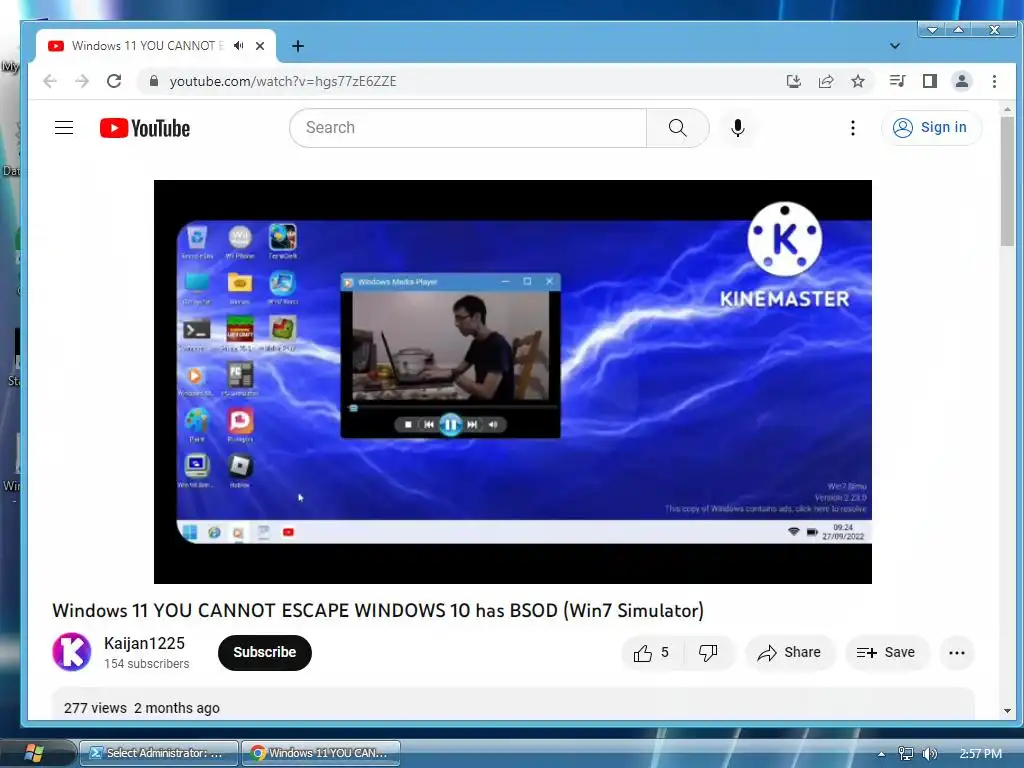The height and width of the screenshot is (768, 1024).
Task: Open the network tray icon
Action: click(x=905, y=754)
